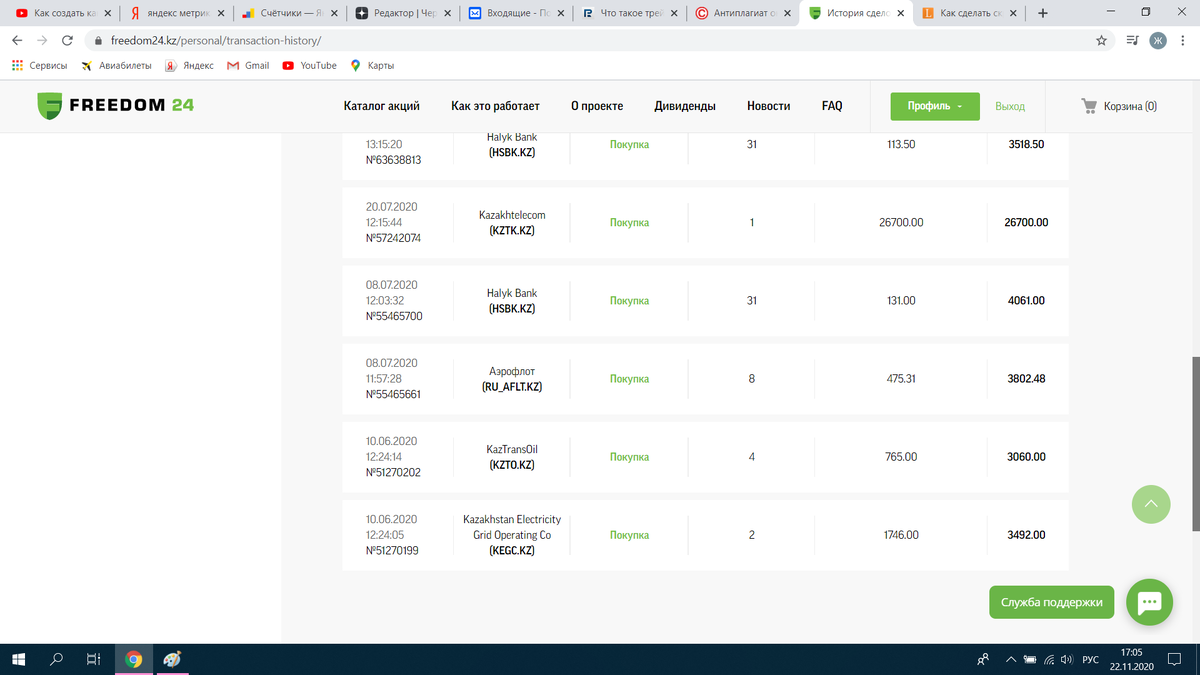Click order number №57242074
1200x675 pixels.
[x=393, y=239]
